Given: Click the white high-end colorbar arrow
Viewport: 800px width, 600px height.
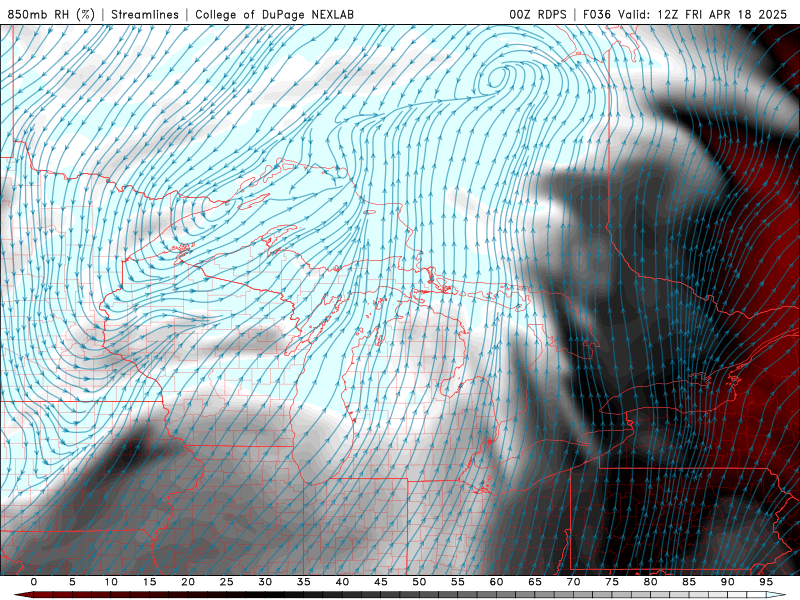Looking at the screenshot, I should click(x=776, y=595).
